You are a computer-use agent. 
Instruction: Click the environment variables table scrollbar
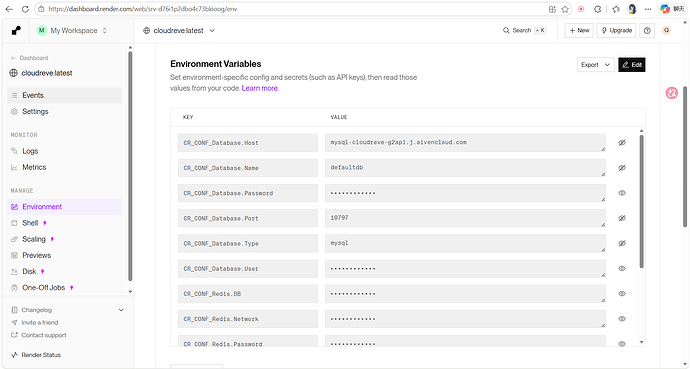[x=642, y=201]
